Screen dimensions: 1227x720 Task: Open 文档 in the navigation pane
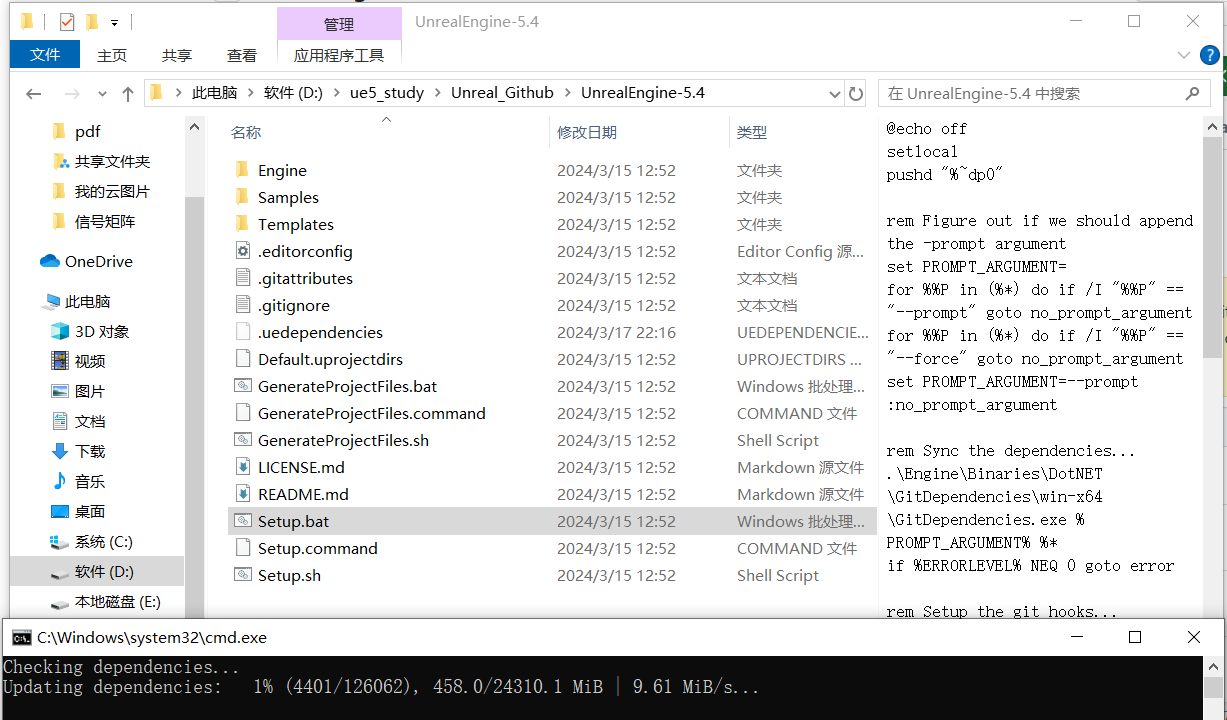click(x=78, y=421)
